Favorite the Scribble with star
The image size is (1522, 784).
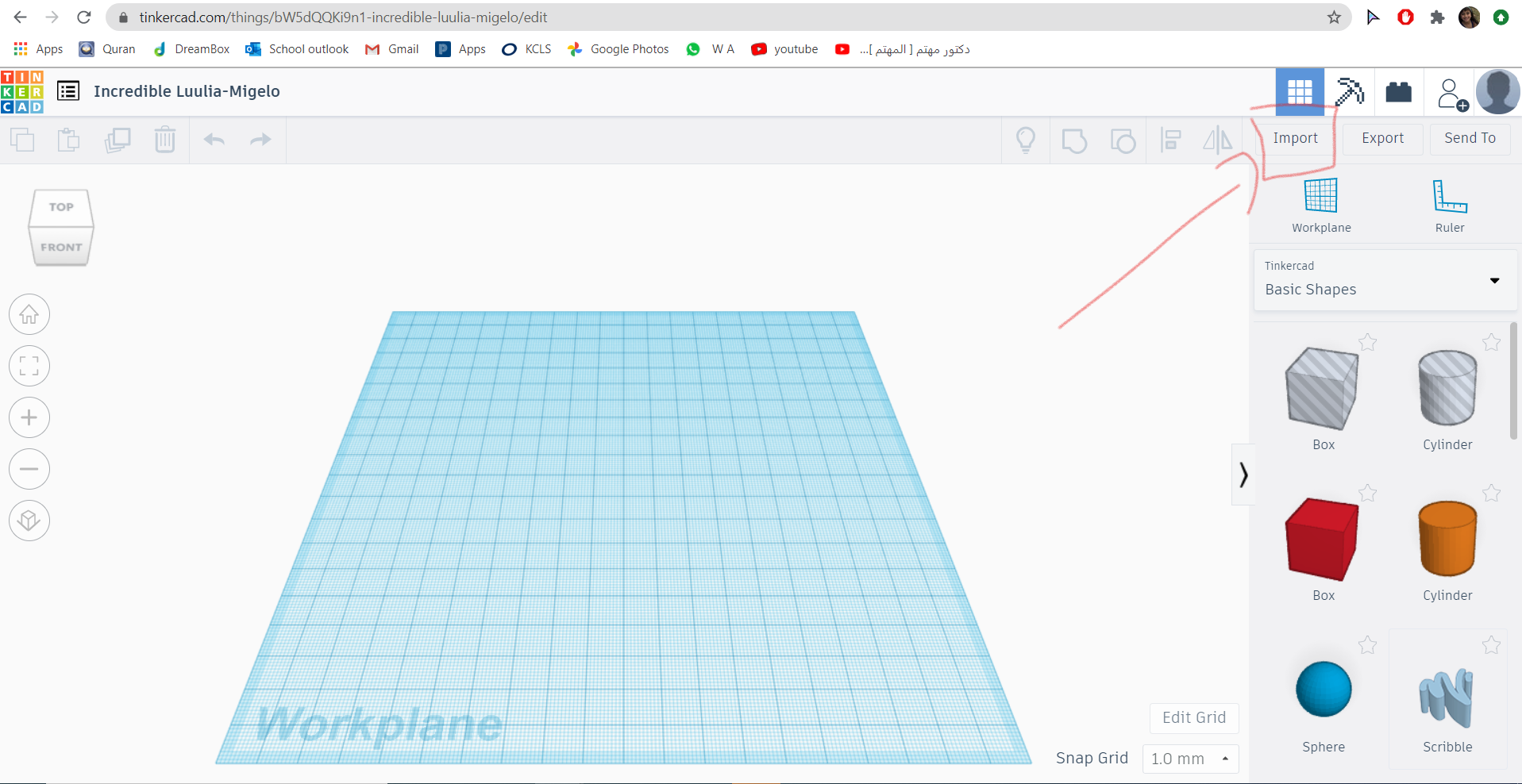click(1491, 644)
